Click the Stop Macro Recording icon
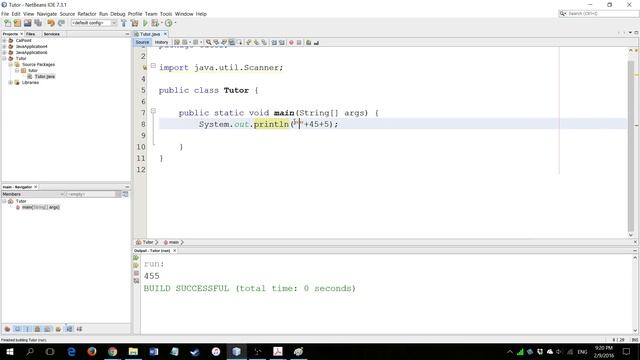 (x=299, y=42)
